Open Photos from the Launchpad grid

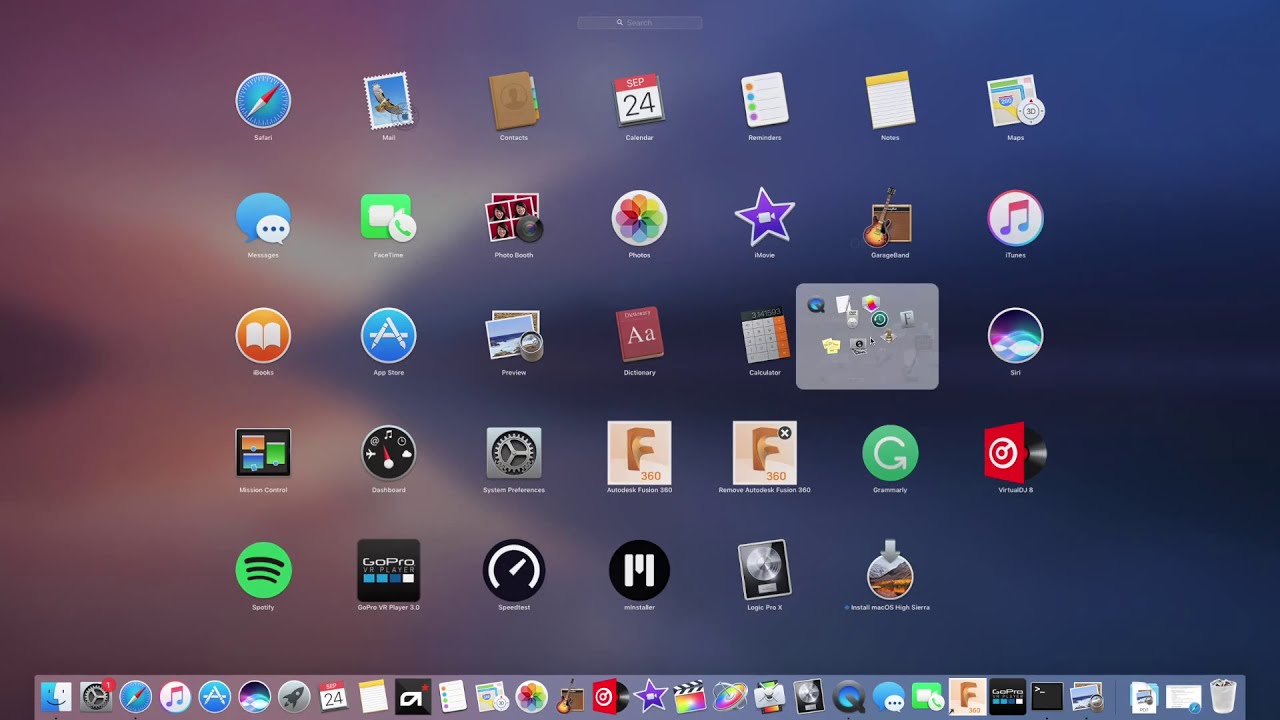tap(639, 218)
